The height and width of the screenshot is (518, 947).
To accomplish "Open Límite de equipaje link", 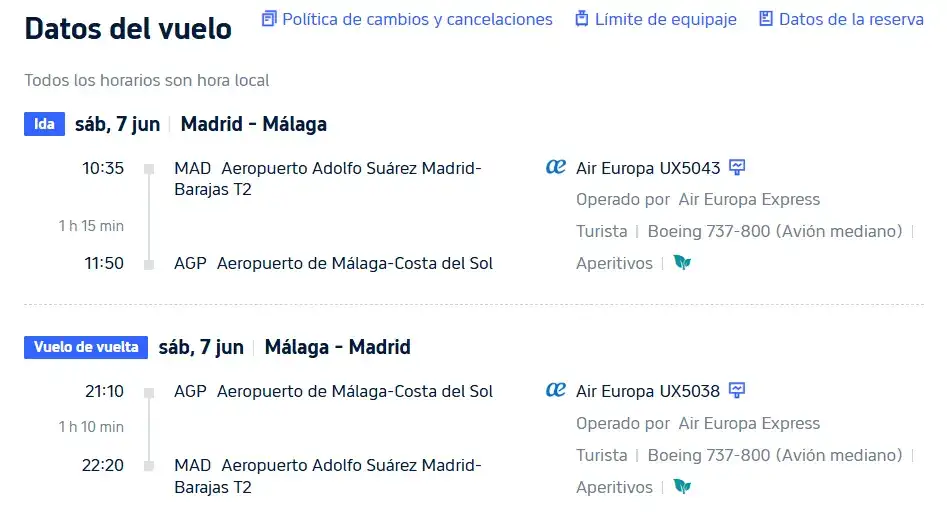I will click(666, 19).
